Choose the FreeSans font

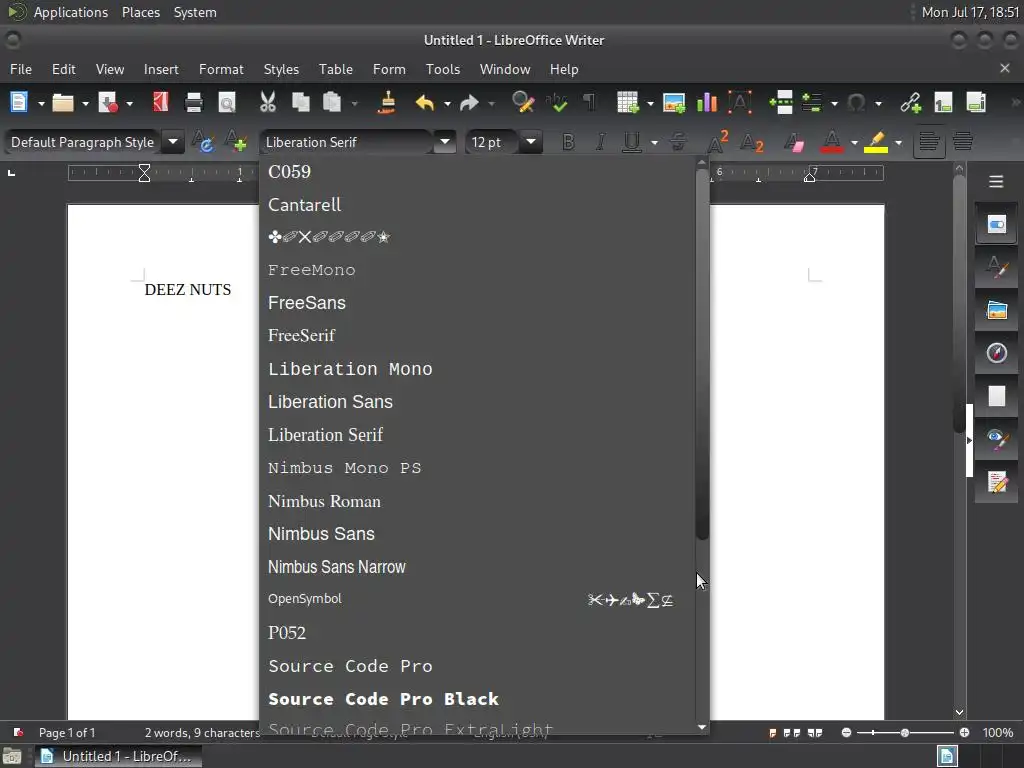coord(477,303)
